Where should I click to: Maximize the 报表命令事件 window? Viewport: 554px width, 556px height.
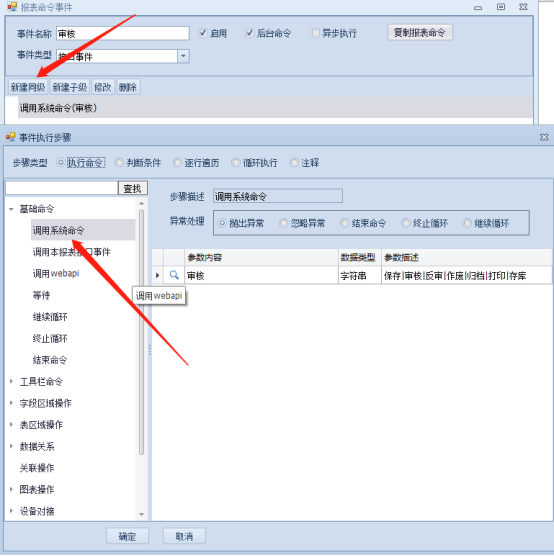pyautogui.click(x=500, y=7)
